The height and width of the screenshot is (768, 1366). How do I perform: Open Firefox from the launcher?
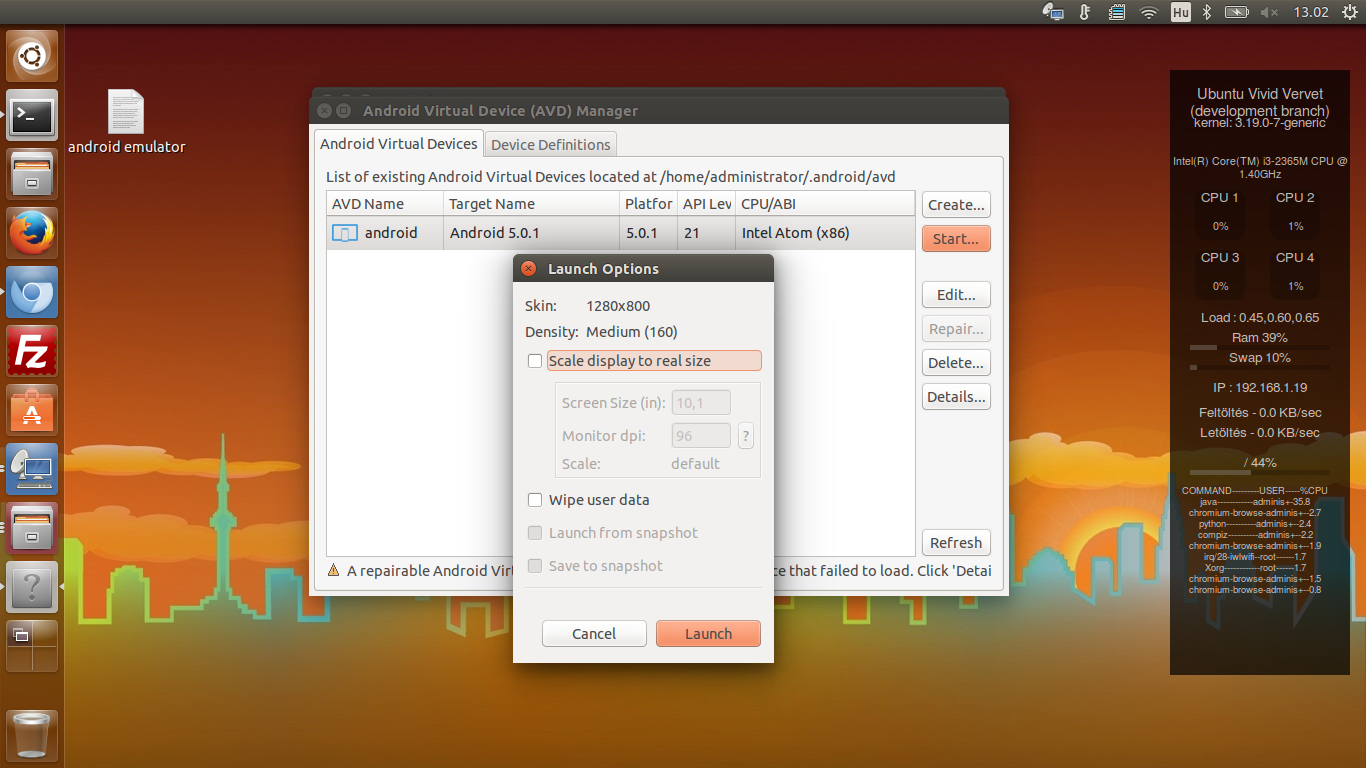[x=32, y=233]
